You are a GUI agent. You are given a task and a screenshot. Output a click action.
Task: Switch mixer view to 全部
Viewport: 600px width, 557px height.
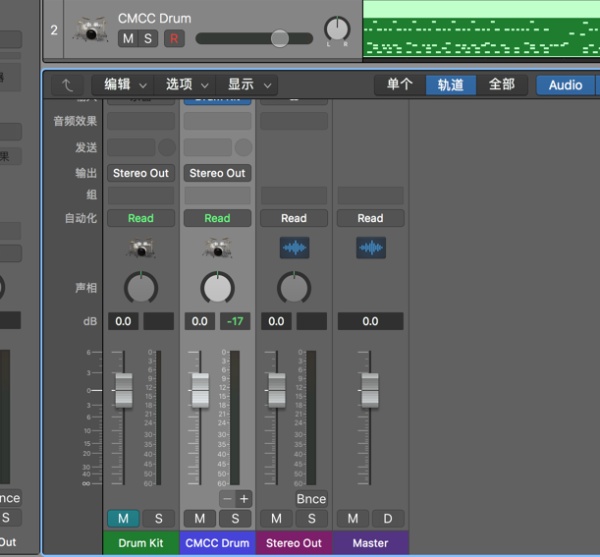click(x=502, y=85)
